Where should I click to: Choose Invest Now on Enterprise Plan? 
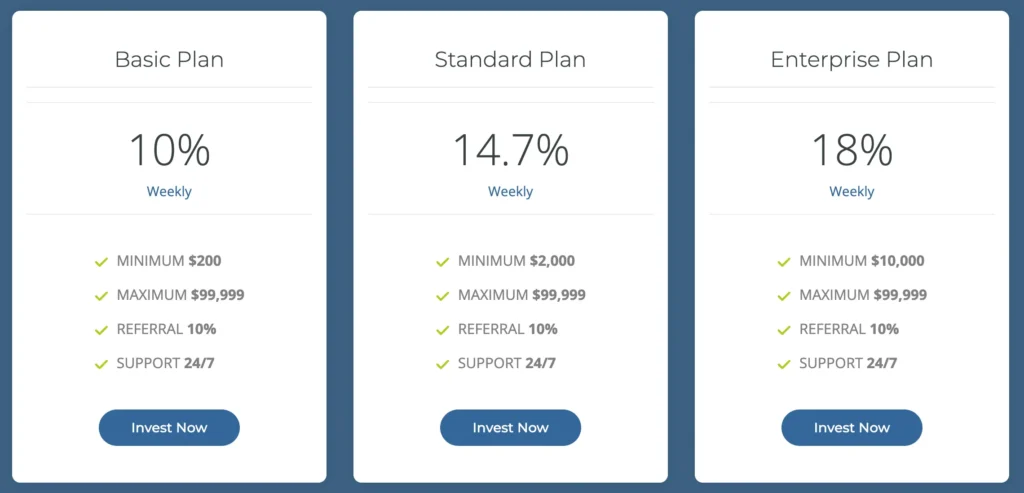point(851,428)
